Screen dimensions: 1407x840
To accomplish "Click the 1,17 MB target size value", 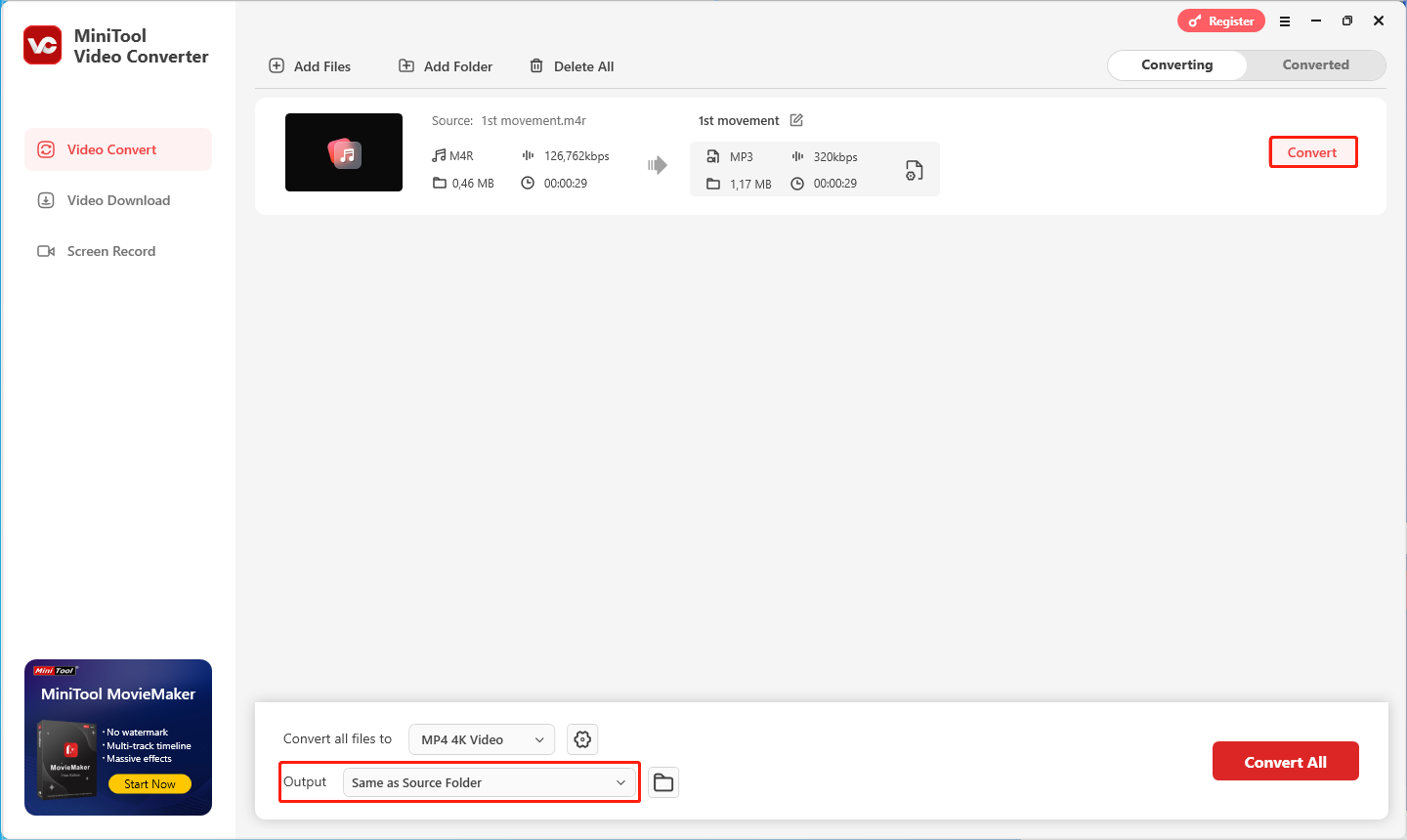I will pos(750,185).
